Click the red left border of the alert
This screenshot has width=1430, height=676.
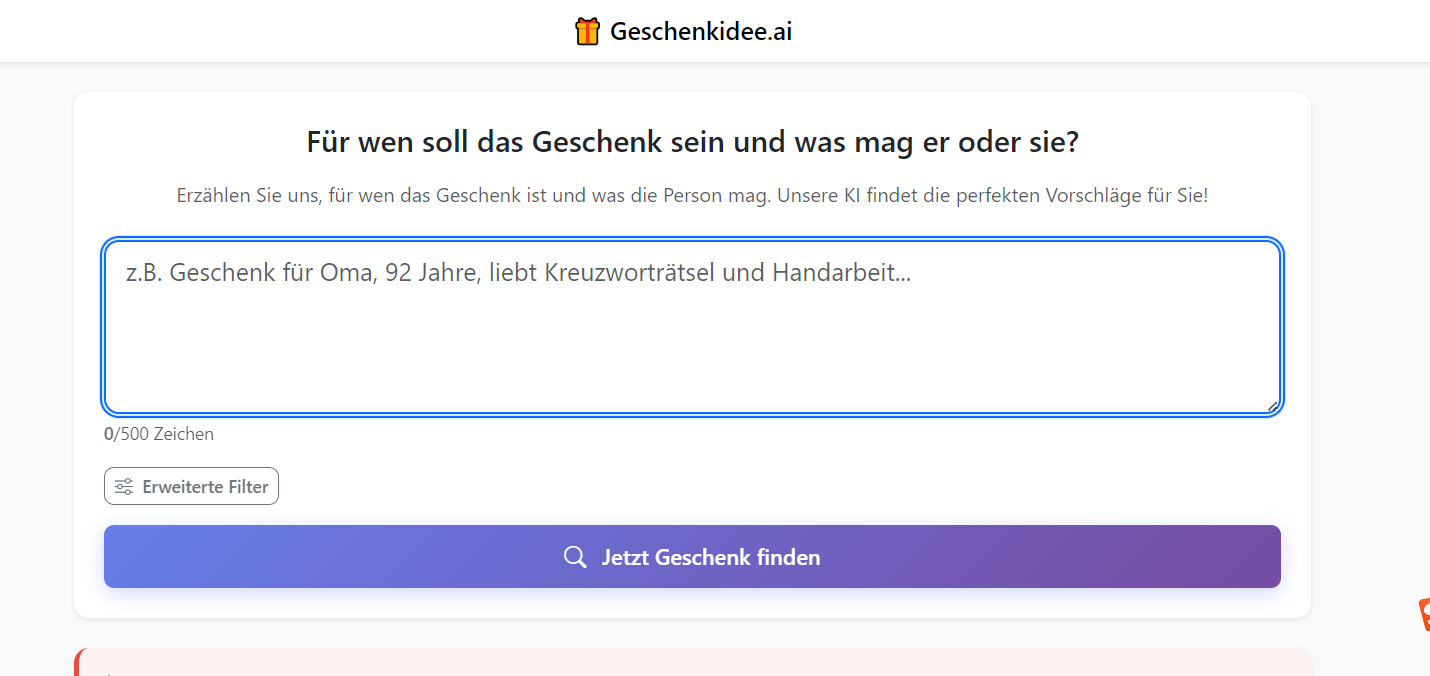point(77,664)
